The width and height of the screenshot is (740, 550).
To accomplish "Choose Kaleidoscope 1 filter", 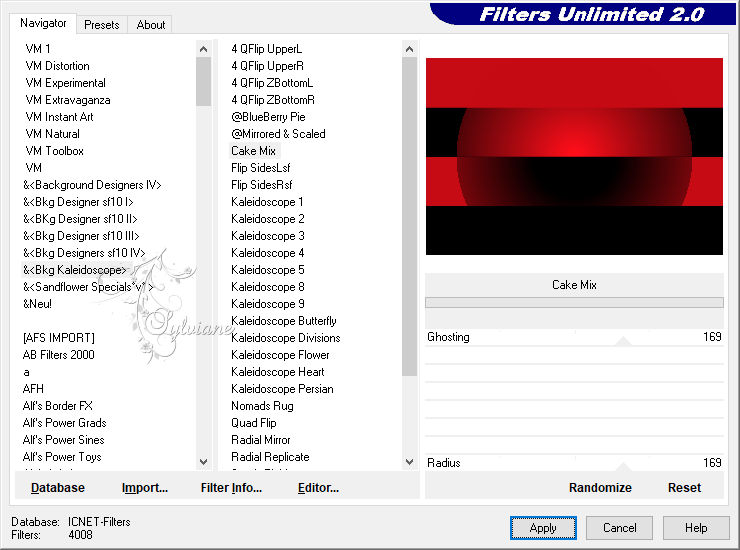I will point(267,202).
